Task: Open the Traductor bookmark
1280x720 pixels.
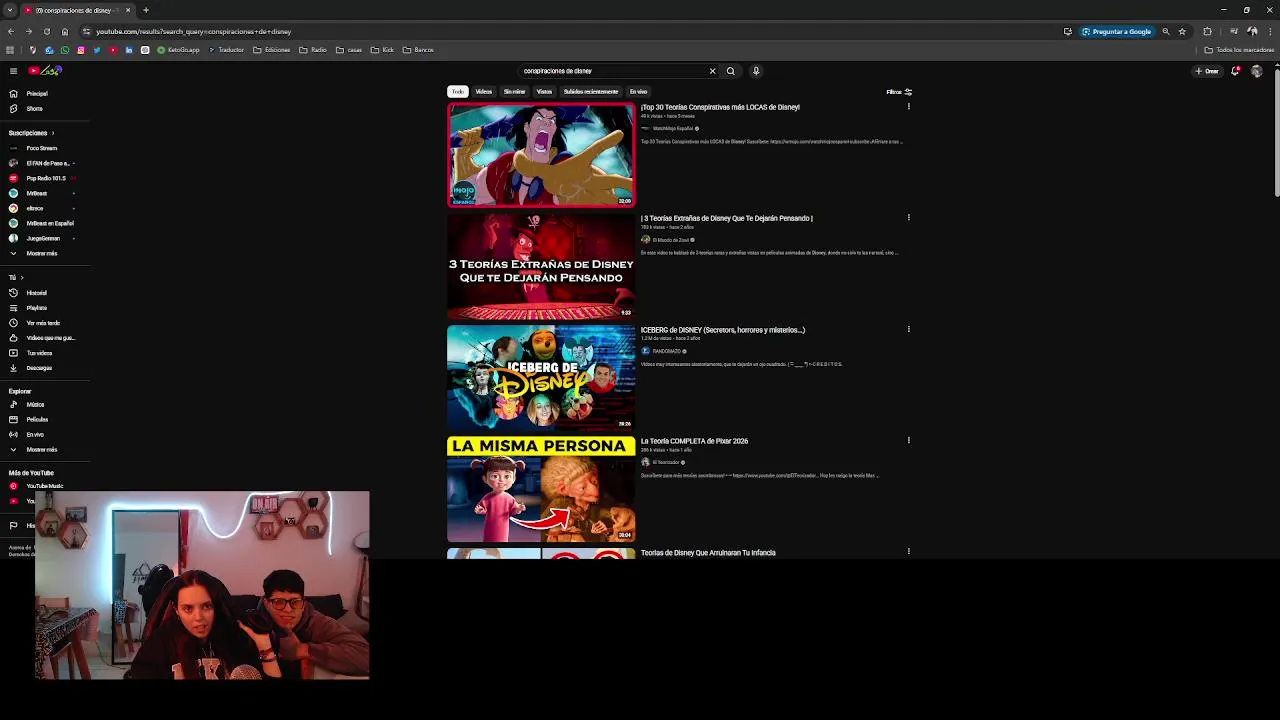Action: pos(226,50)
